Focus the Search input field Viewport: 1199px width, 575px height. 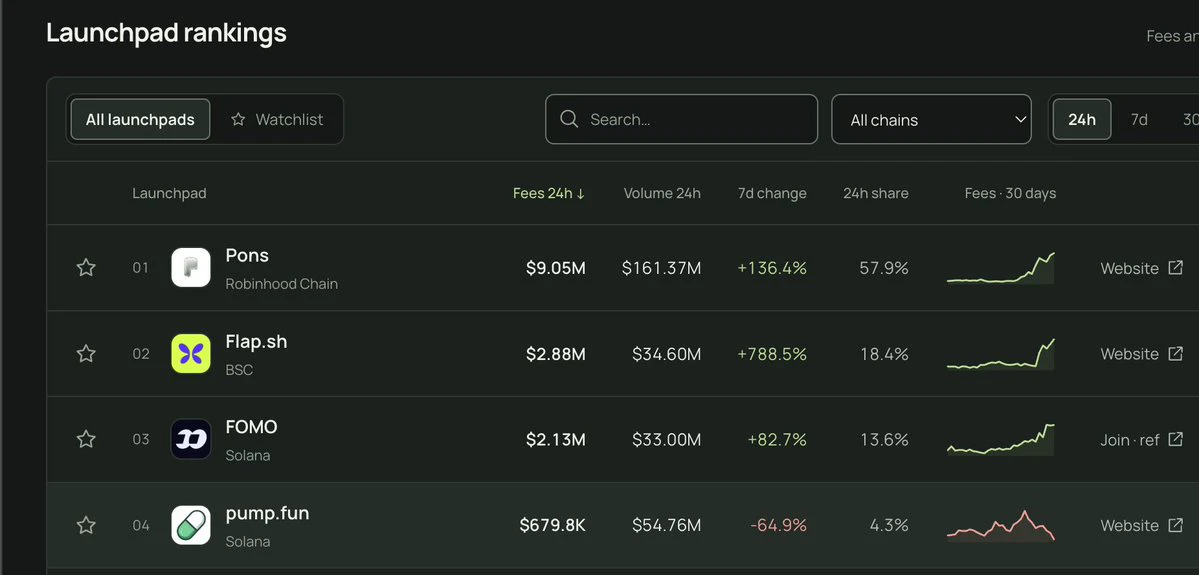(681, 119)
